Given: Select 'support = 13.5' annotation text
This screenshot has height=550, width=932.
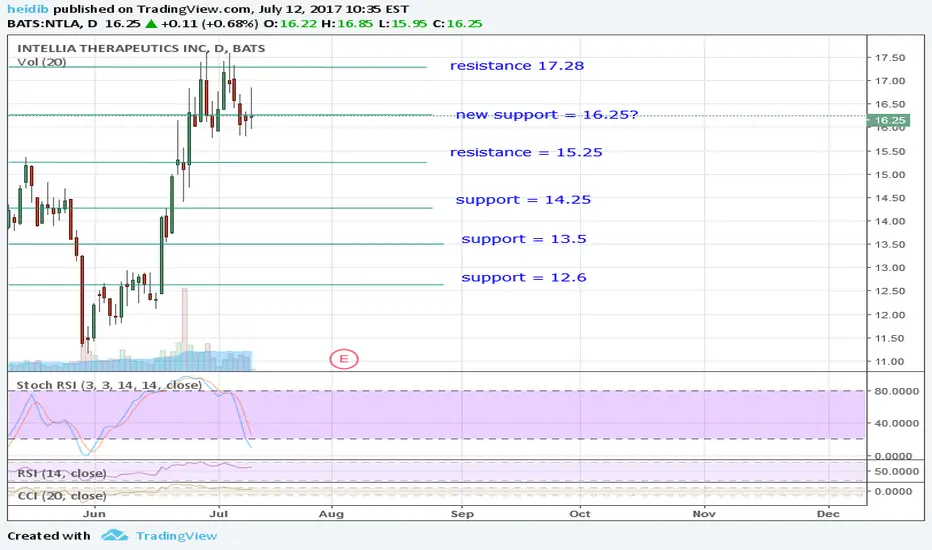Looking at the screenshot, I should tap(524, 239).
